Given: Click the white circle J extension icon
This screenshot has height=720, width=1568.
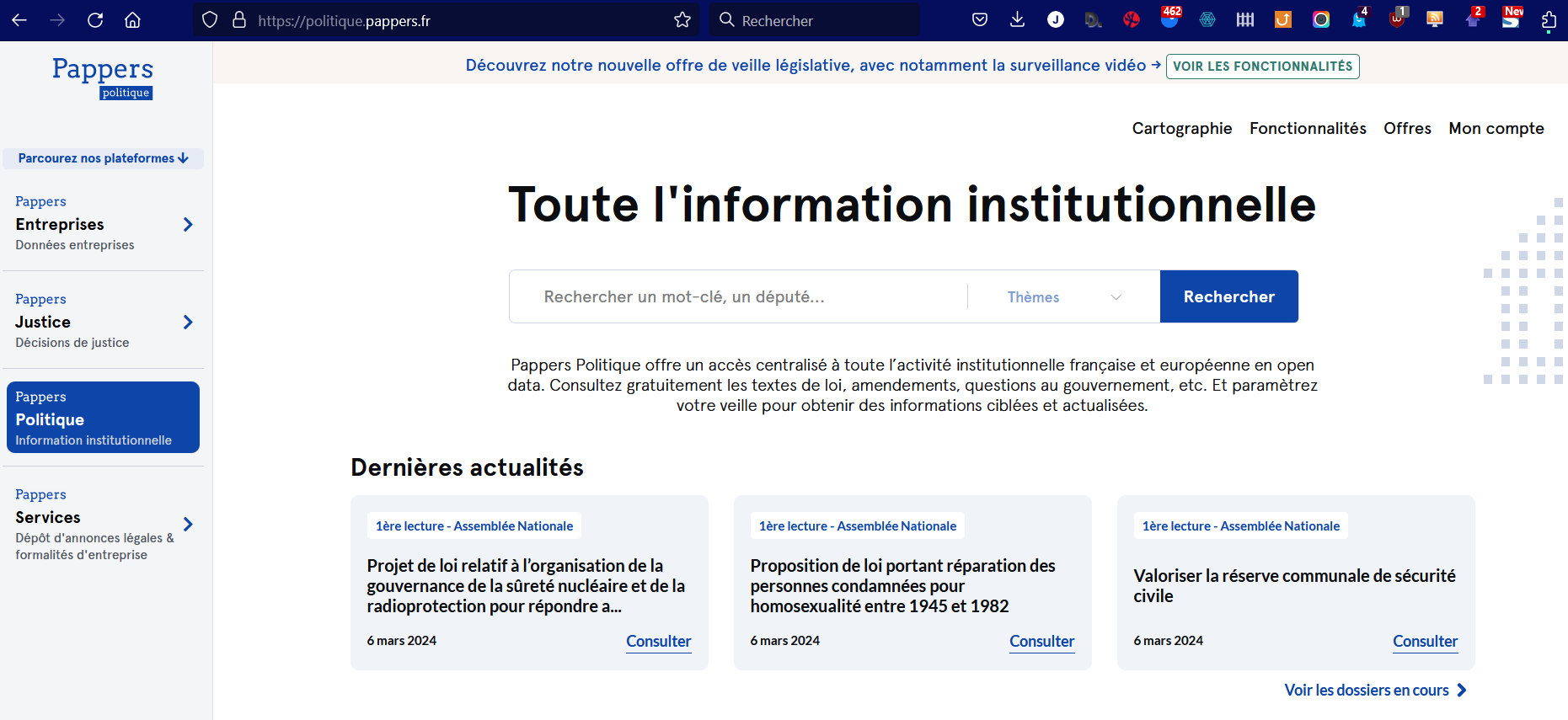Looking at the screenshot, I should pos(1056,20).
